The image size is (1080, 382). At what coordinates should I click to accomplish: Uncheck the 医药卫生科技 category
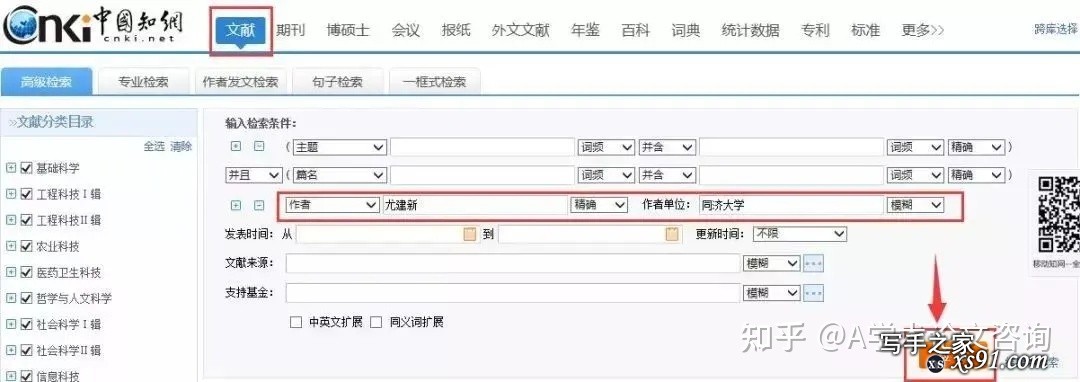(27, 273)
